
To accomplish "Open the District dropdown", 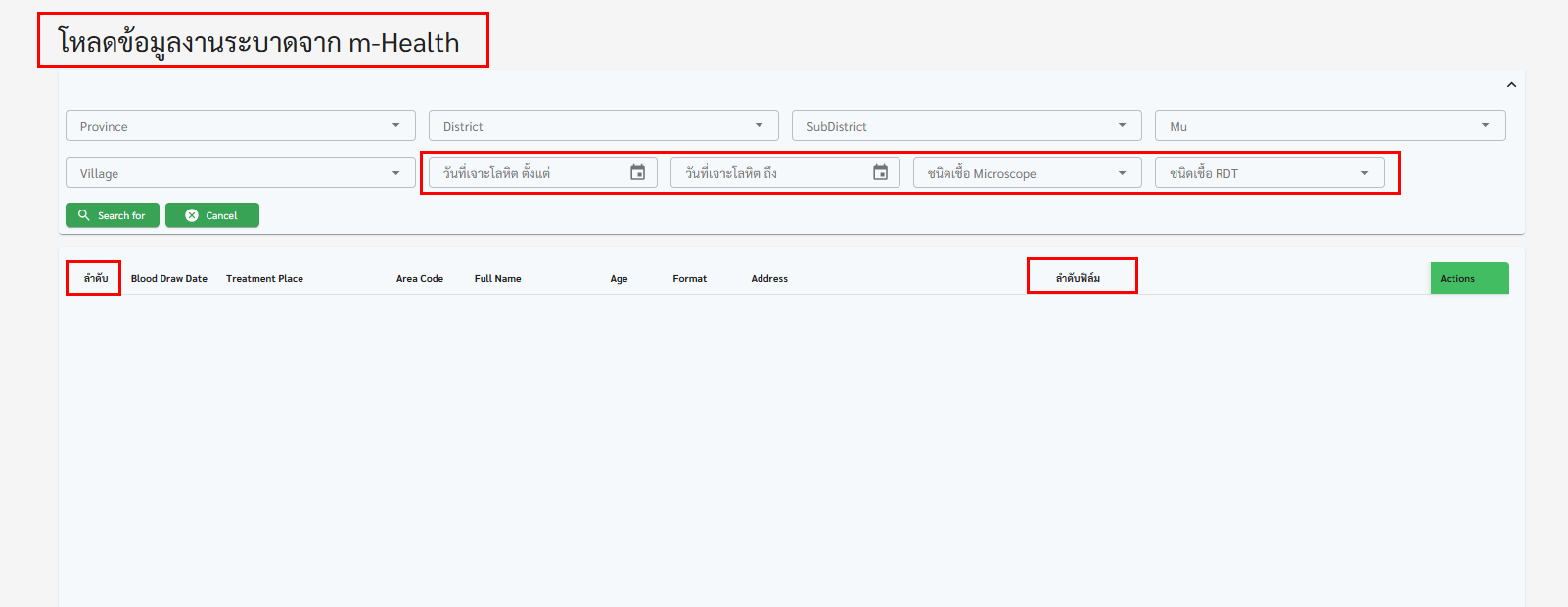I will coord(603,126).
